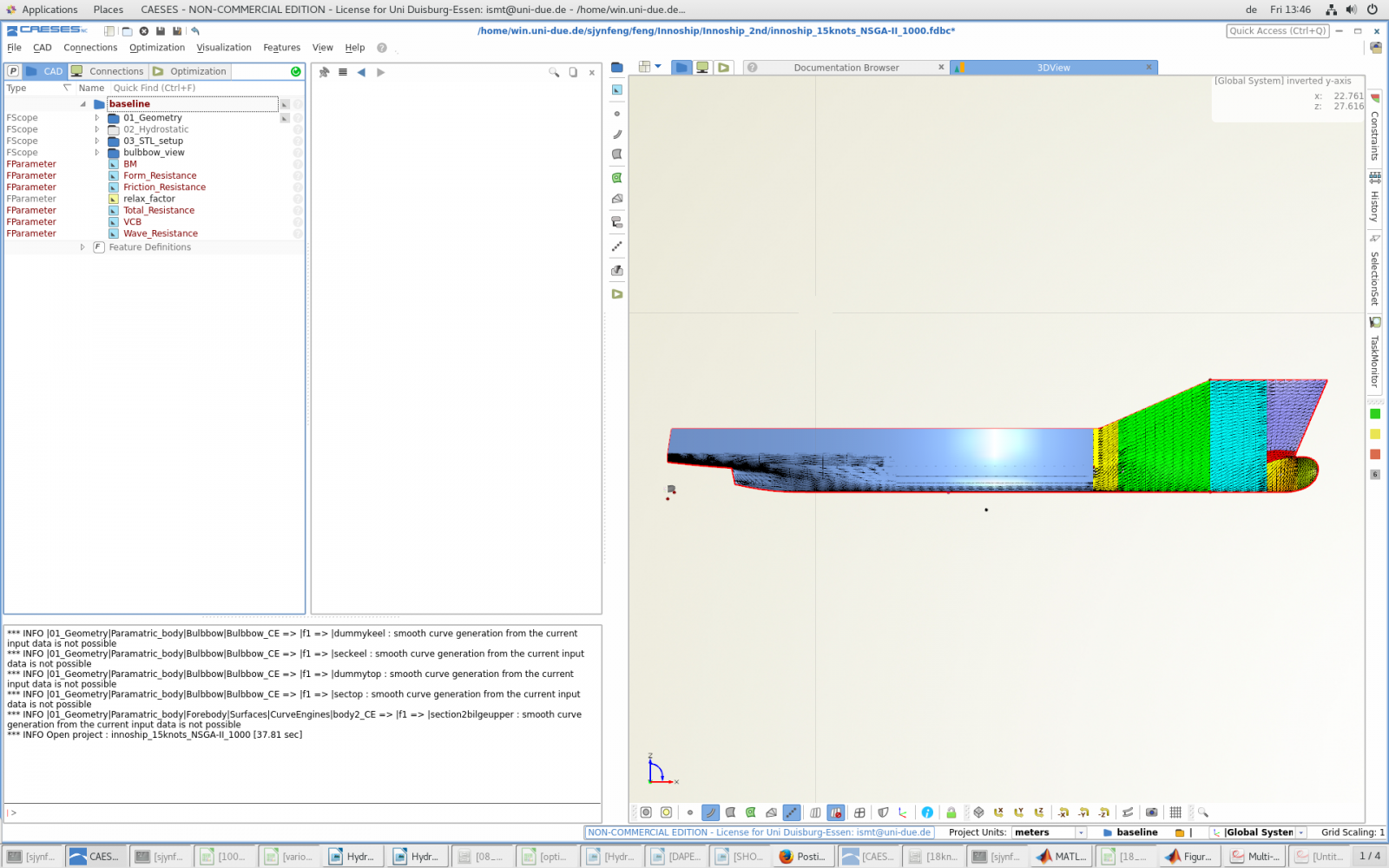The width and height of the screenshot is (1389, 868).
Task: Switch to the Connections tab in the tree panel
Action: tap(108, 71)
